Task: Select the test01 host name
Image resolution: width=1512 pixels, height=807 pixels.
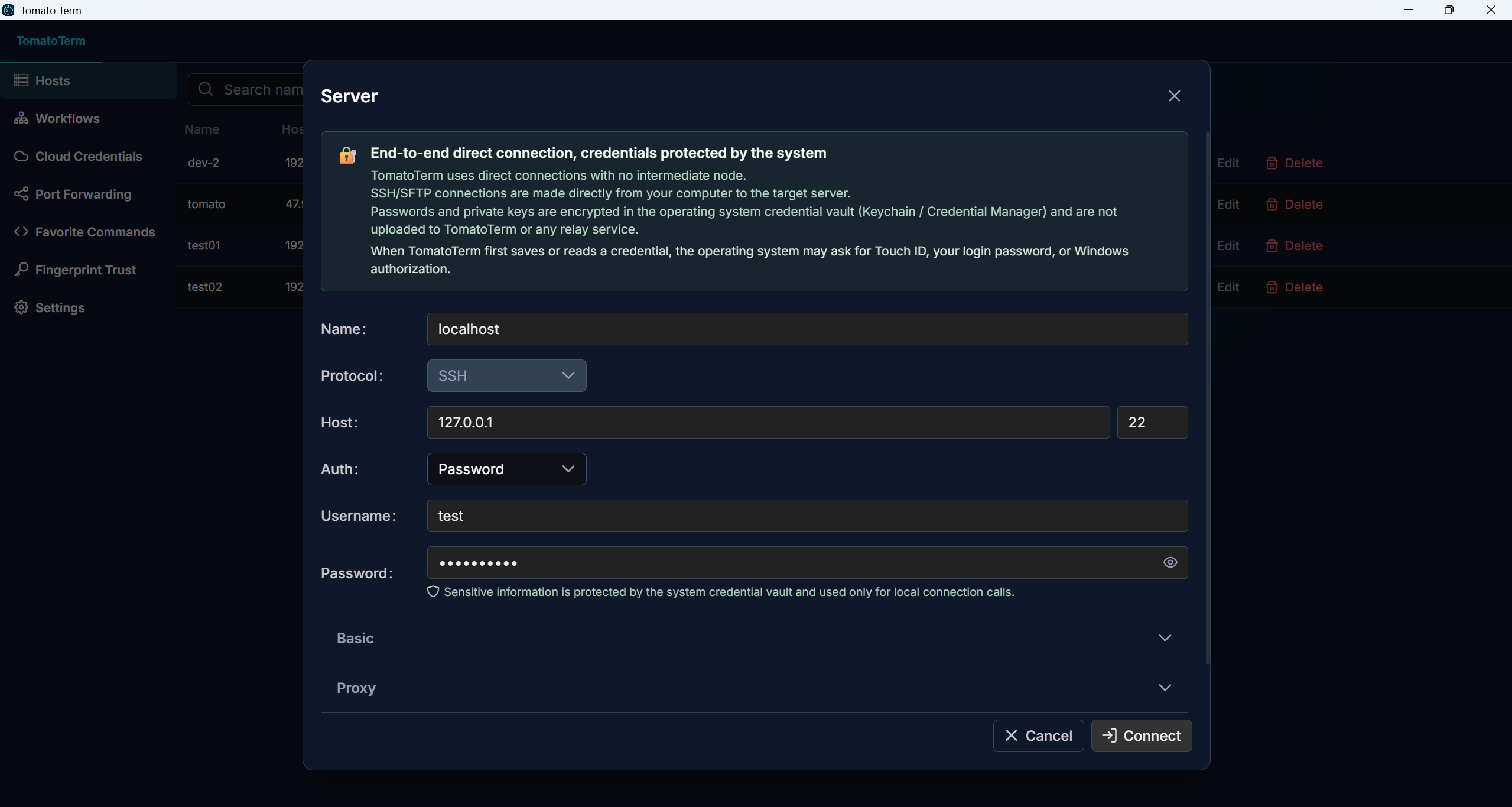Action: pos(204,245)
